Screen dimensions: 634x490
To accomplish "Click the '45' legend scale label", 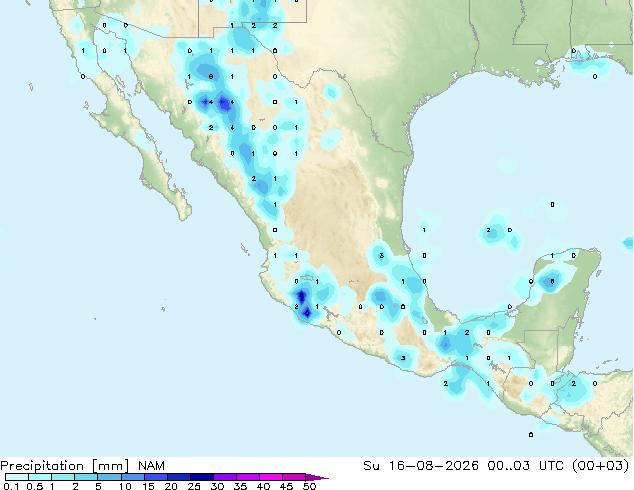I will click(286, 486).
